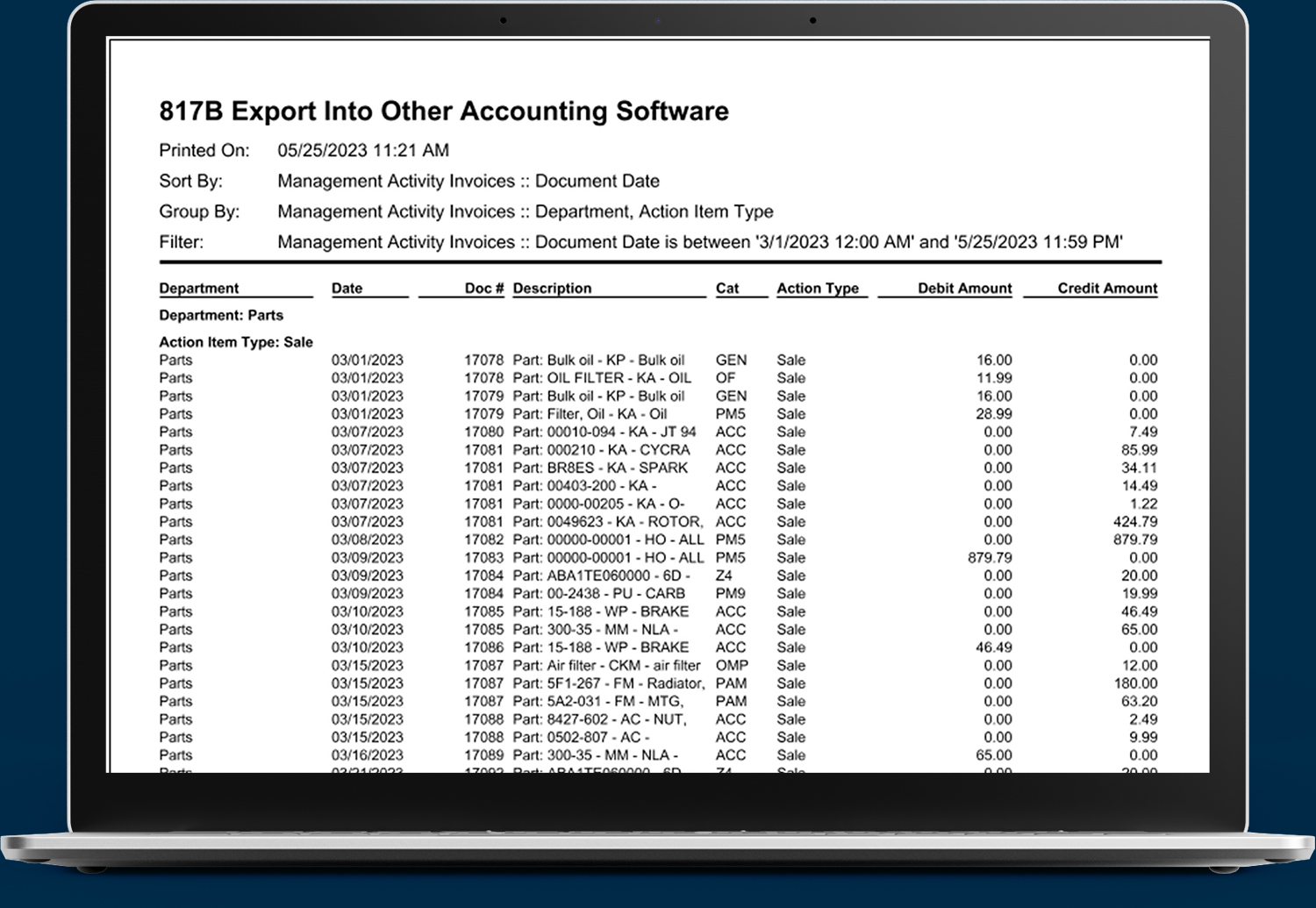Click the 'Date' column header
1316x908 pixels.
point(347,288)
